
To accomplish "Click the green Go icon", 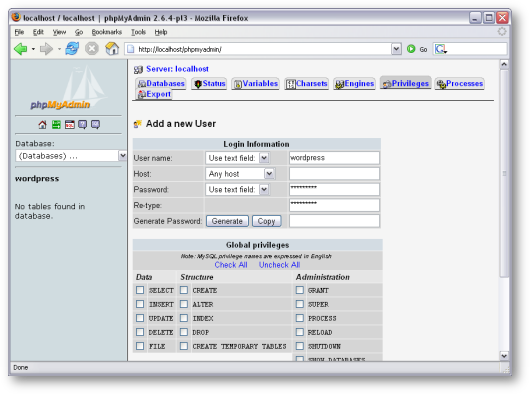I will coord(411,49).
